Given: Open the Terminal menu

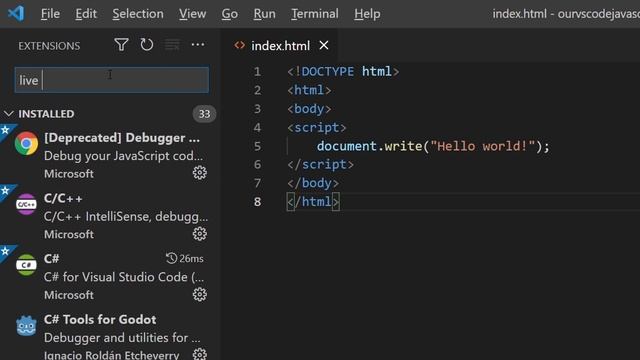Looking at the screenshot, I should (315, 14).
